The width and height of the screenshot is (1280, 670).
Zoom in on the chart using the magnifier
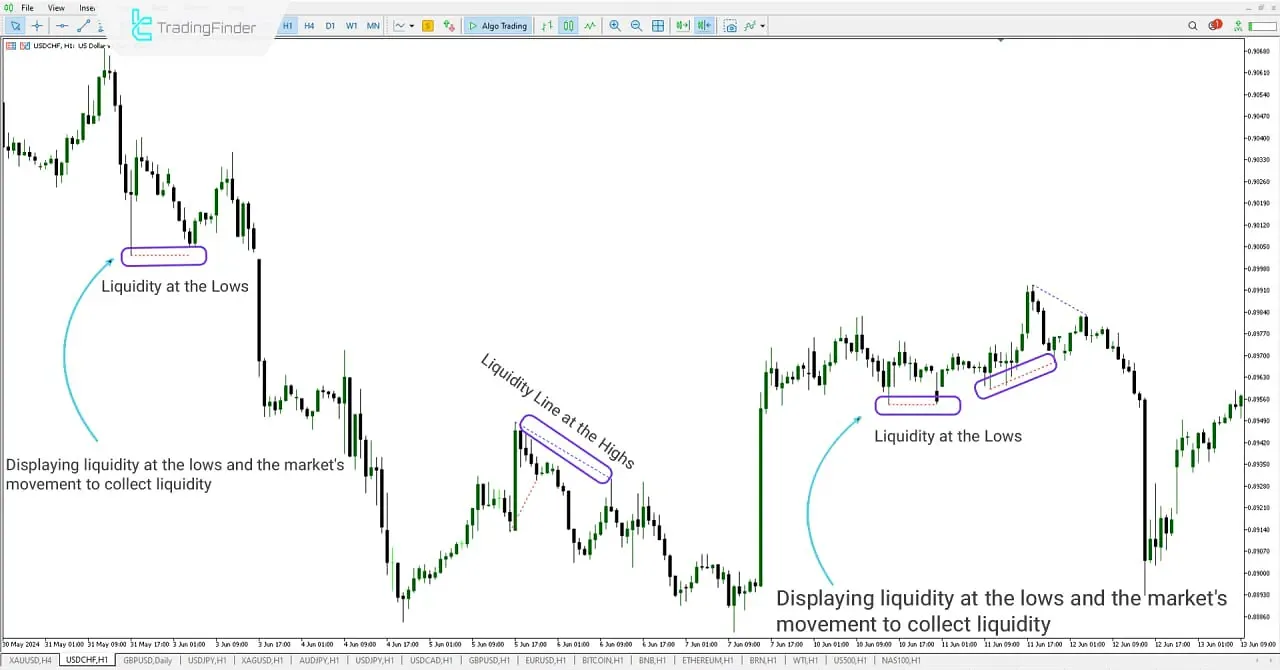pos(615,26)
